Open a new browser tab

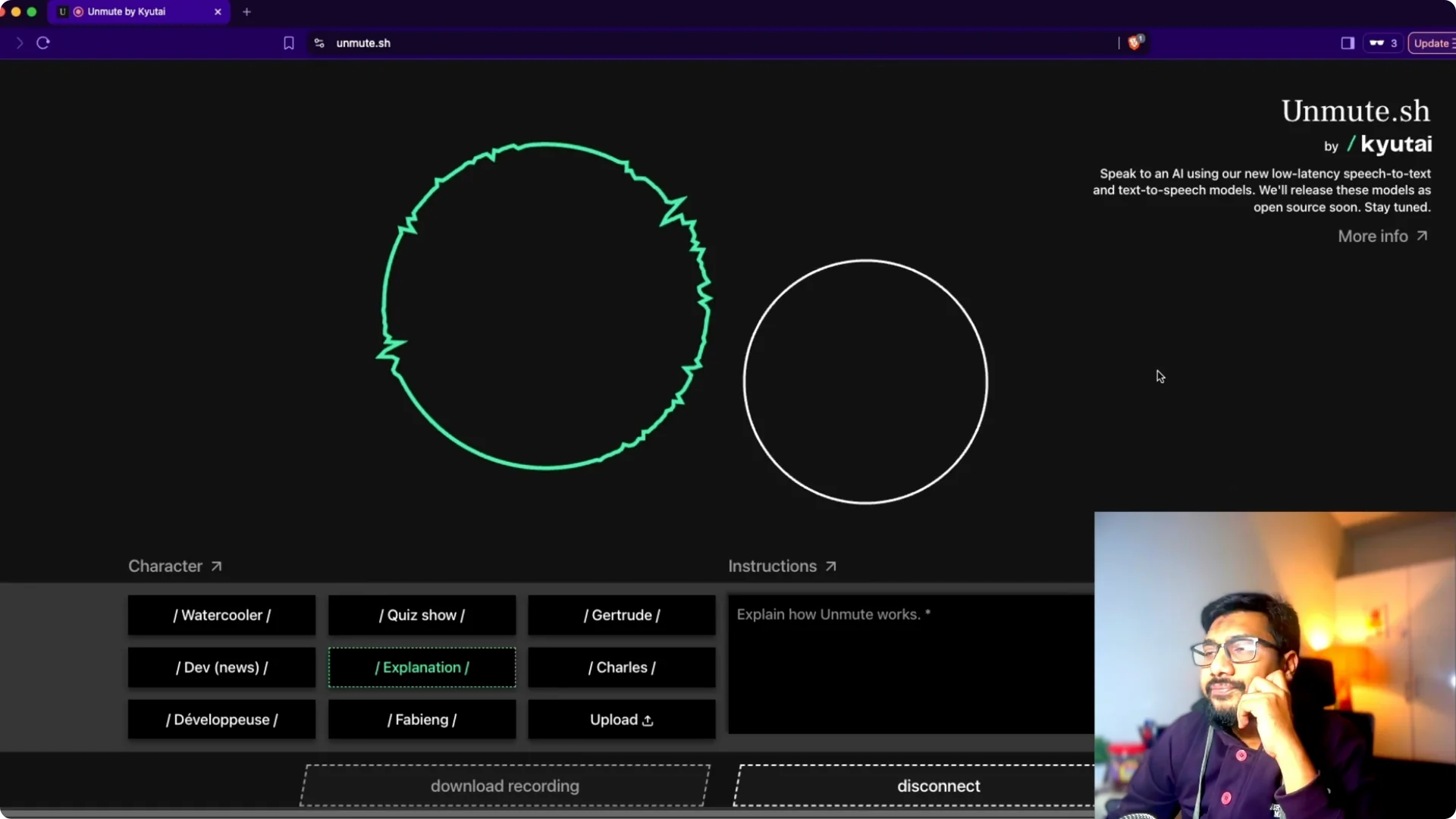246,12
